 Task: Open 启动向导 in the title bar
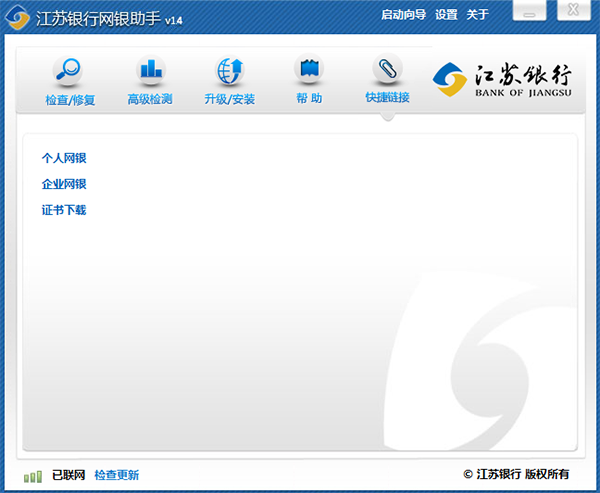click(403, 15)
